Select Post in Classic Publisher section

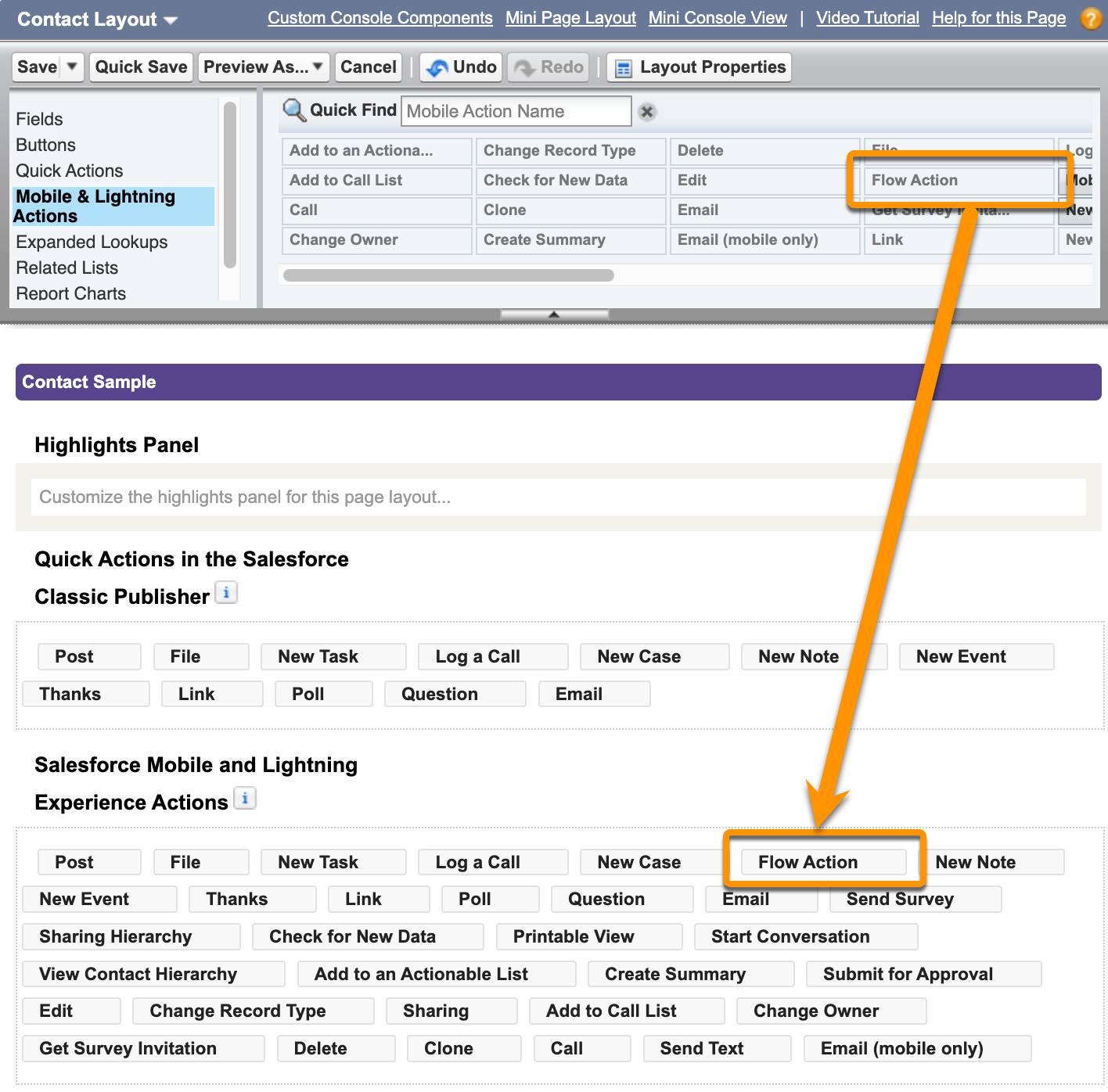(x=89, y=656)
